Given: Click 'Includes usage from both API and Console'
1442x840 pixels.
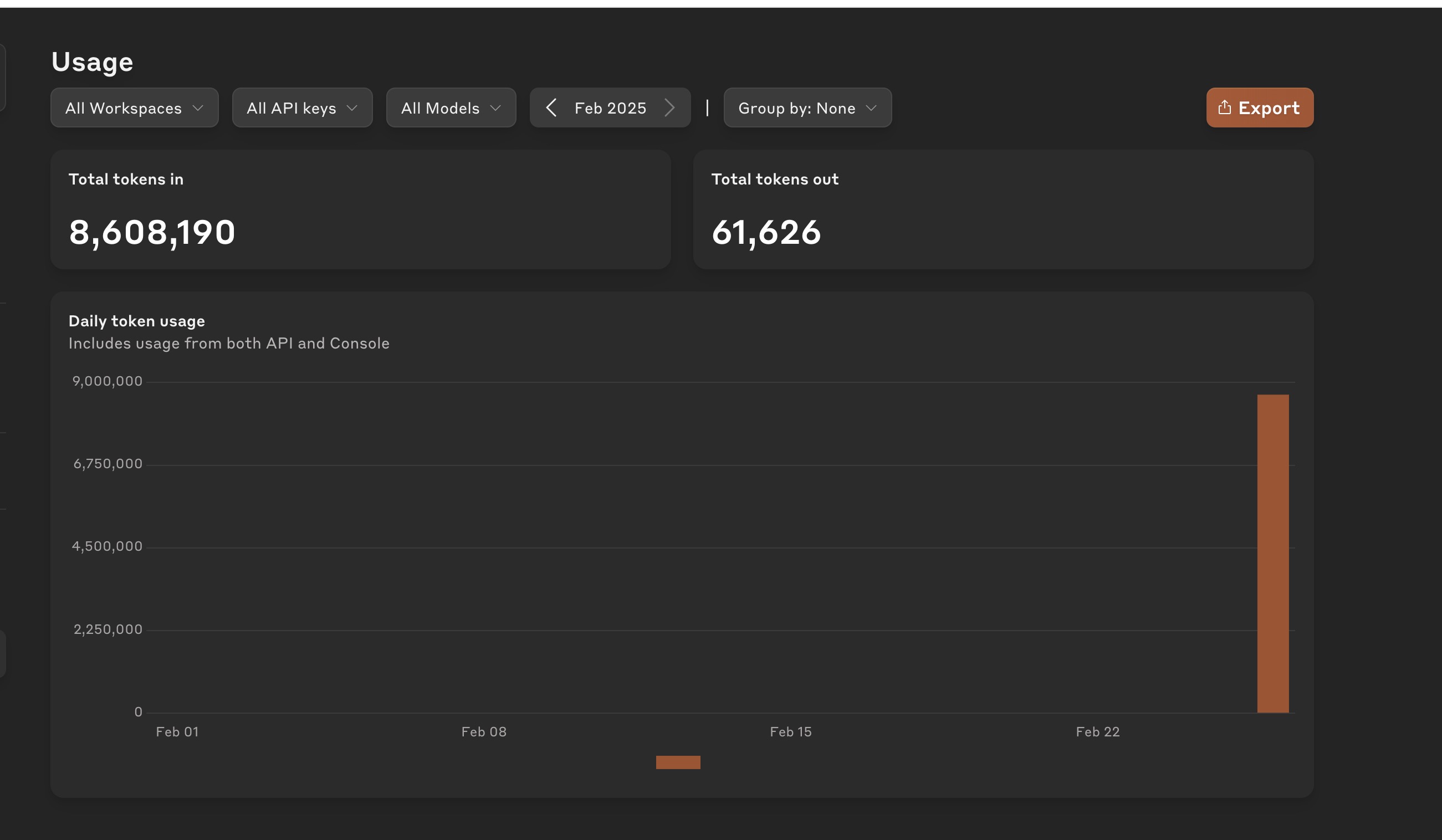Looking at the screenshot, I should [x=229, y=344].
